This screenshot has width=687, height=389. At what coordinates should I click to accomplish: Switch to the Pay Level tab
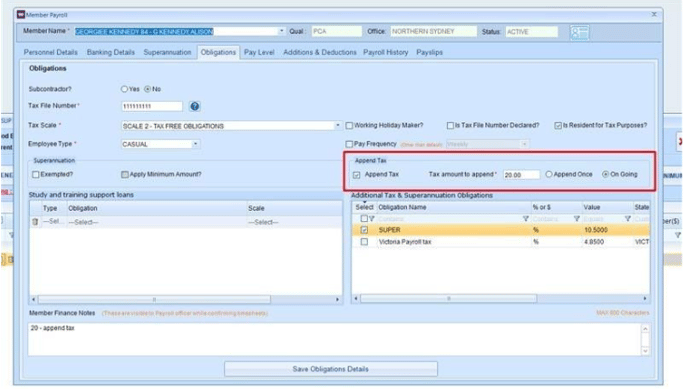point(259,52)
